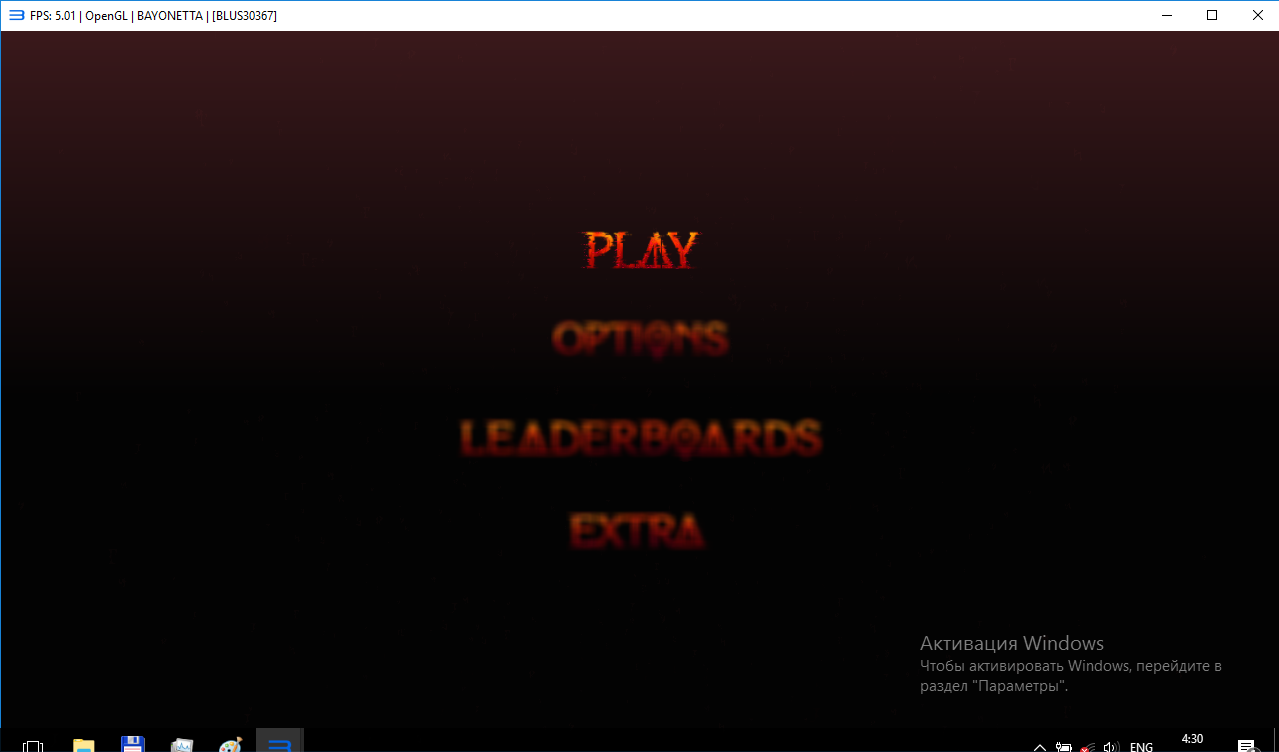Open the OPTIONS menu entry
This screenshot has height=752, width=1279.
tap(640, 339)
